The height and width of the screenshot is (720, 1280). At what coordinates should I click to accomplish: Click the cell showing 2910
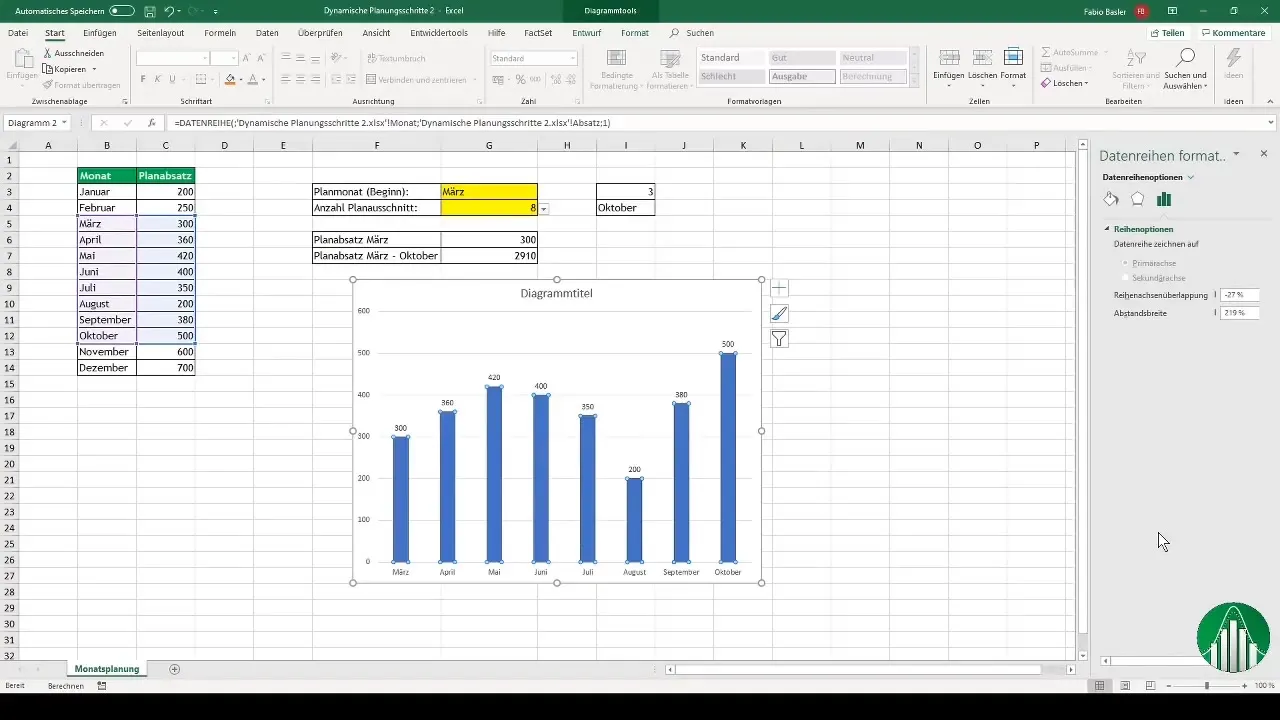click(x=489, y=256)
